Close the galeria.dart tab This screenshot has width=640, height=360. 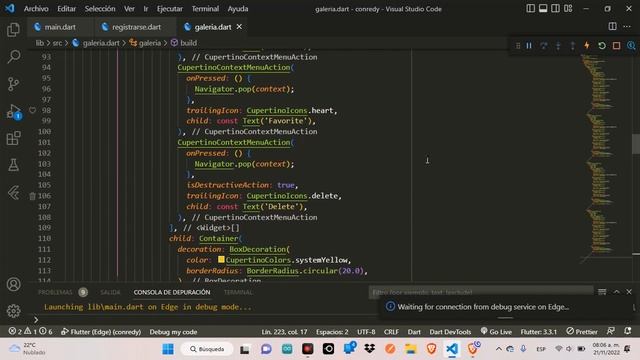(240, 27)
